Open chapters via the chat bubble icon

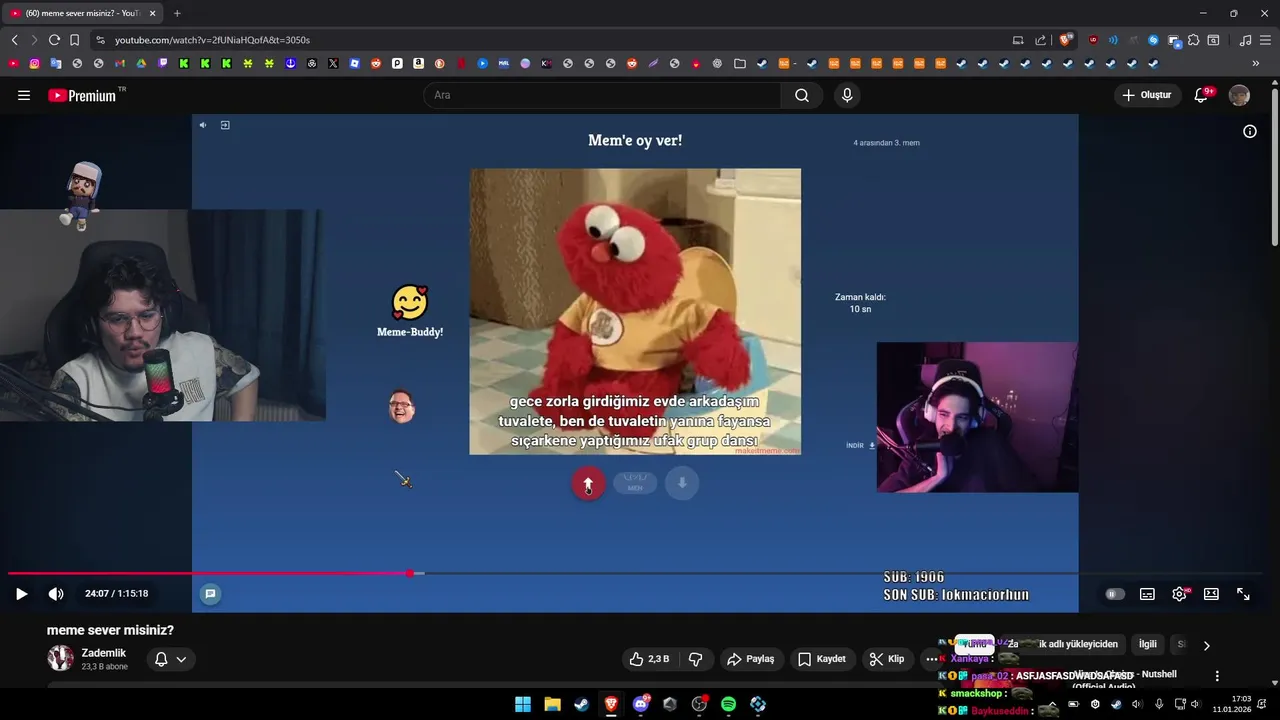(210, 594)
